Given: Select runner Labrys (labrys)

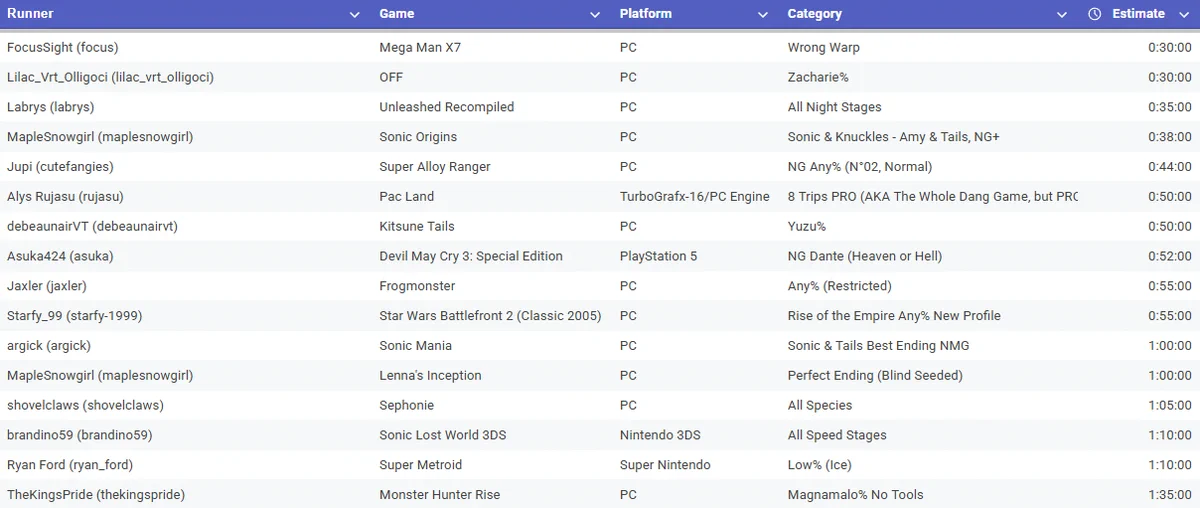Looking at the screenshot, I should pos(50,107).
